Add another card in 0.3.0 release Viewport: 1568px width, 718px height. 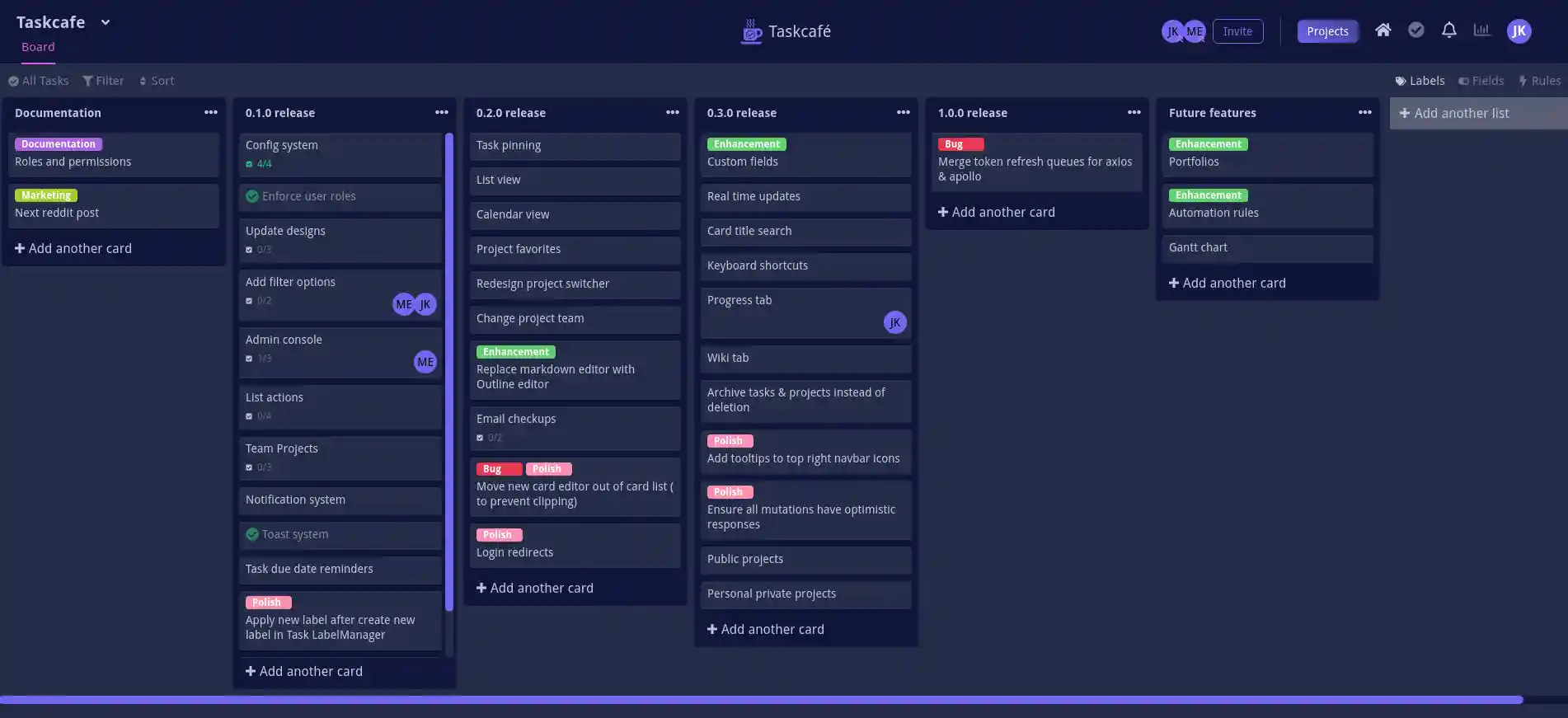[x=766, y=629]
